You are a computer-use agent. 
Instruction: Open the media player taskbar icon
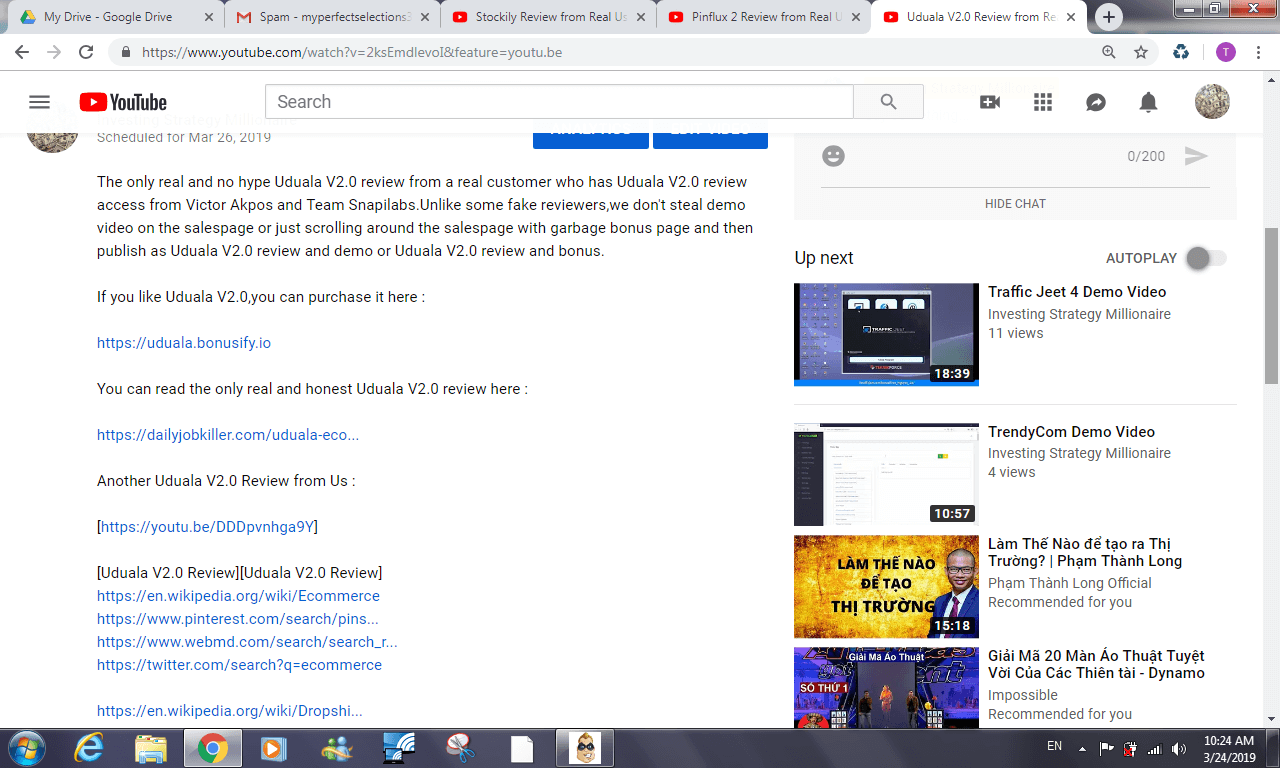[272, 748]
